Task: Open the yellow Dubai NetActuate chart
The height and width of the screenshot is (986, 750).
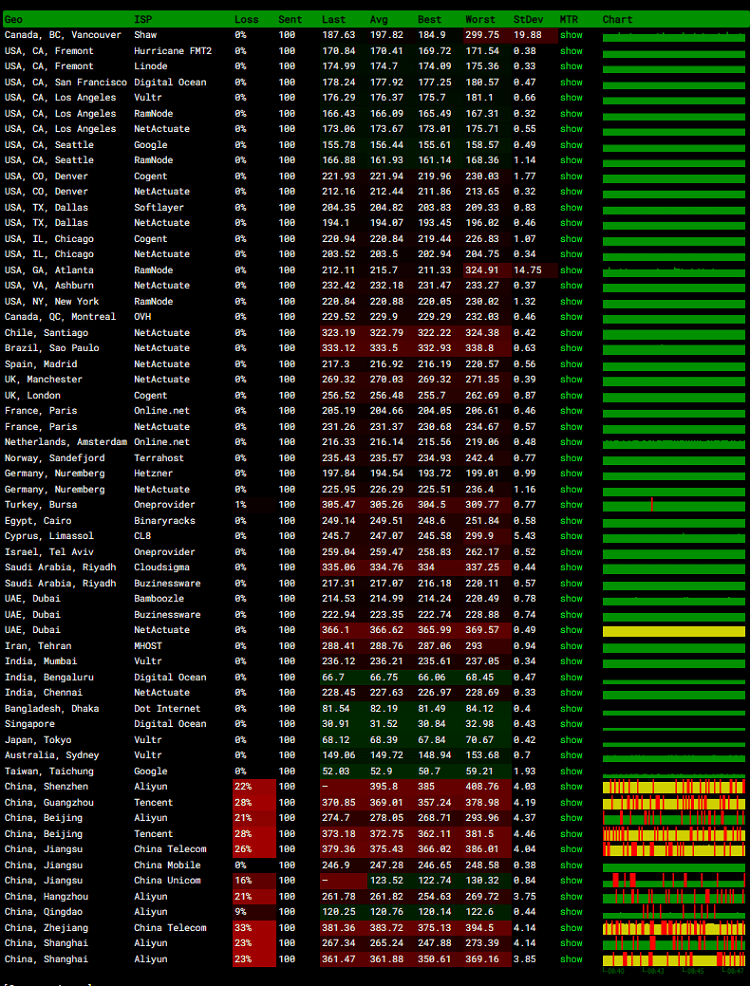Action: coord(674,631)
